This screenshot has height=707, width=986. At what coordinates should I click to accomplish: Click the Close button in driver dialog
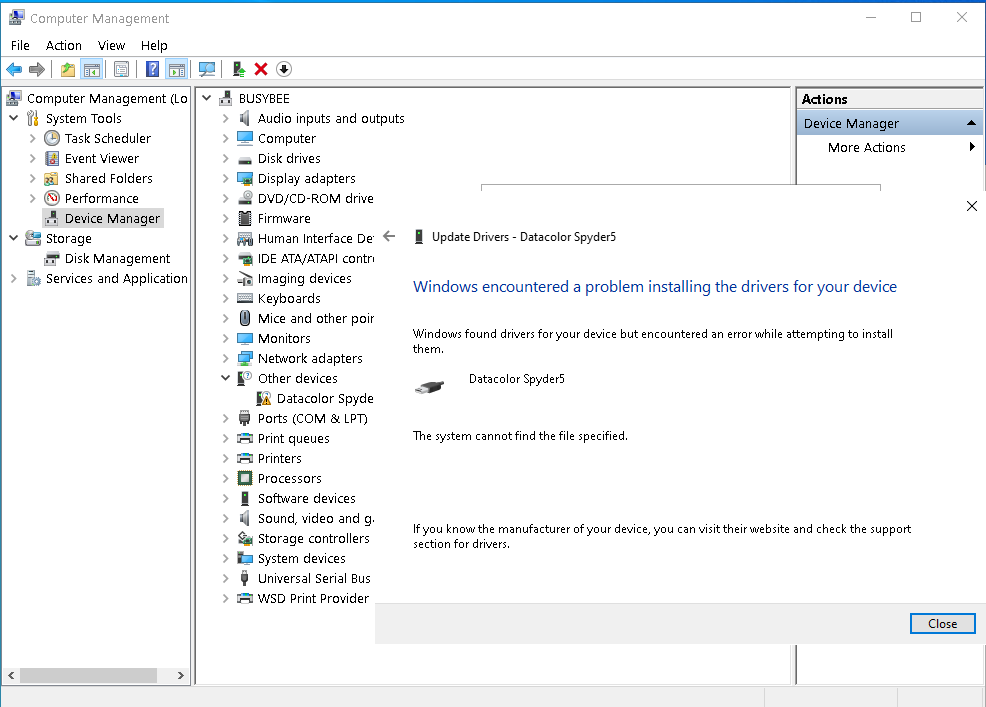(942, 623)
